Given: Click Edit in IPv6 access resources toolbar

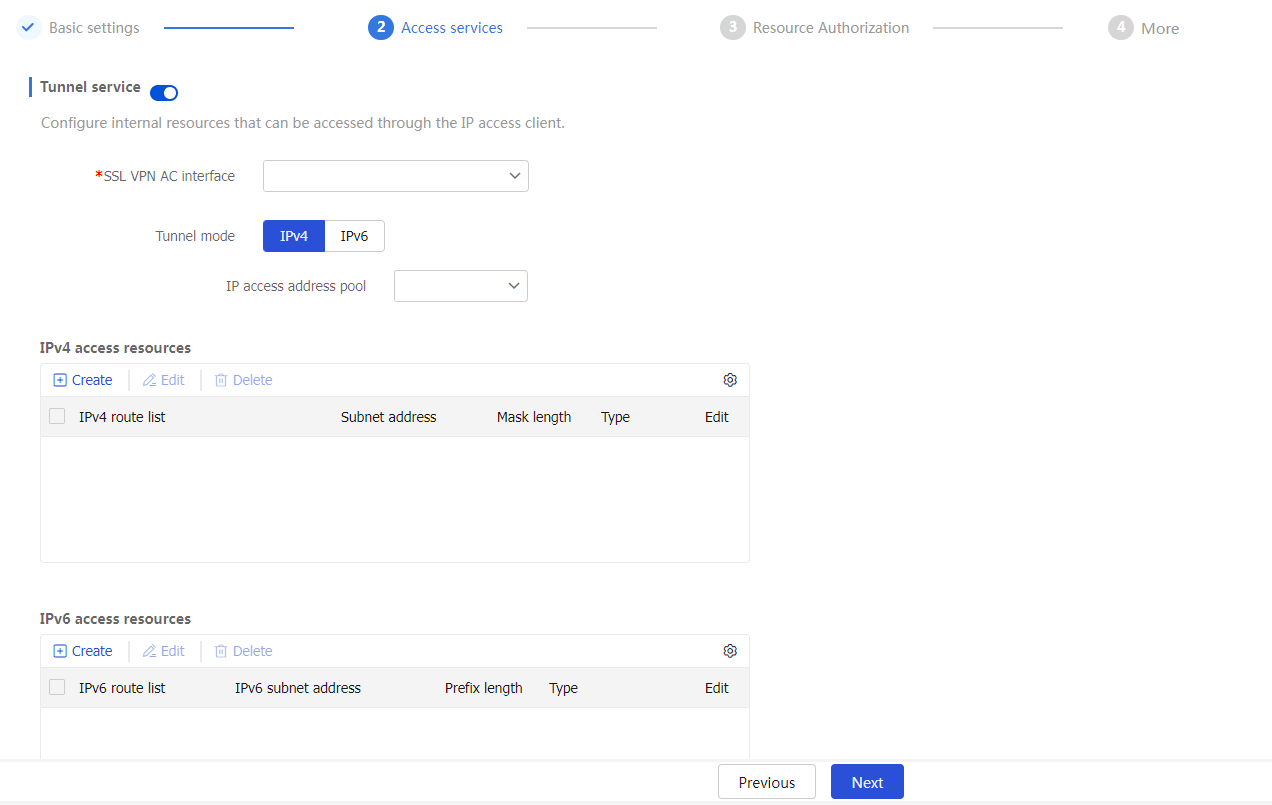Looking at the screenshot, I should coord(164,651).
